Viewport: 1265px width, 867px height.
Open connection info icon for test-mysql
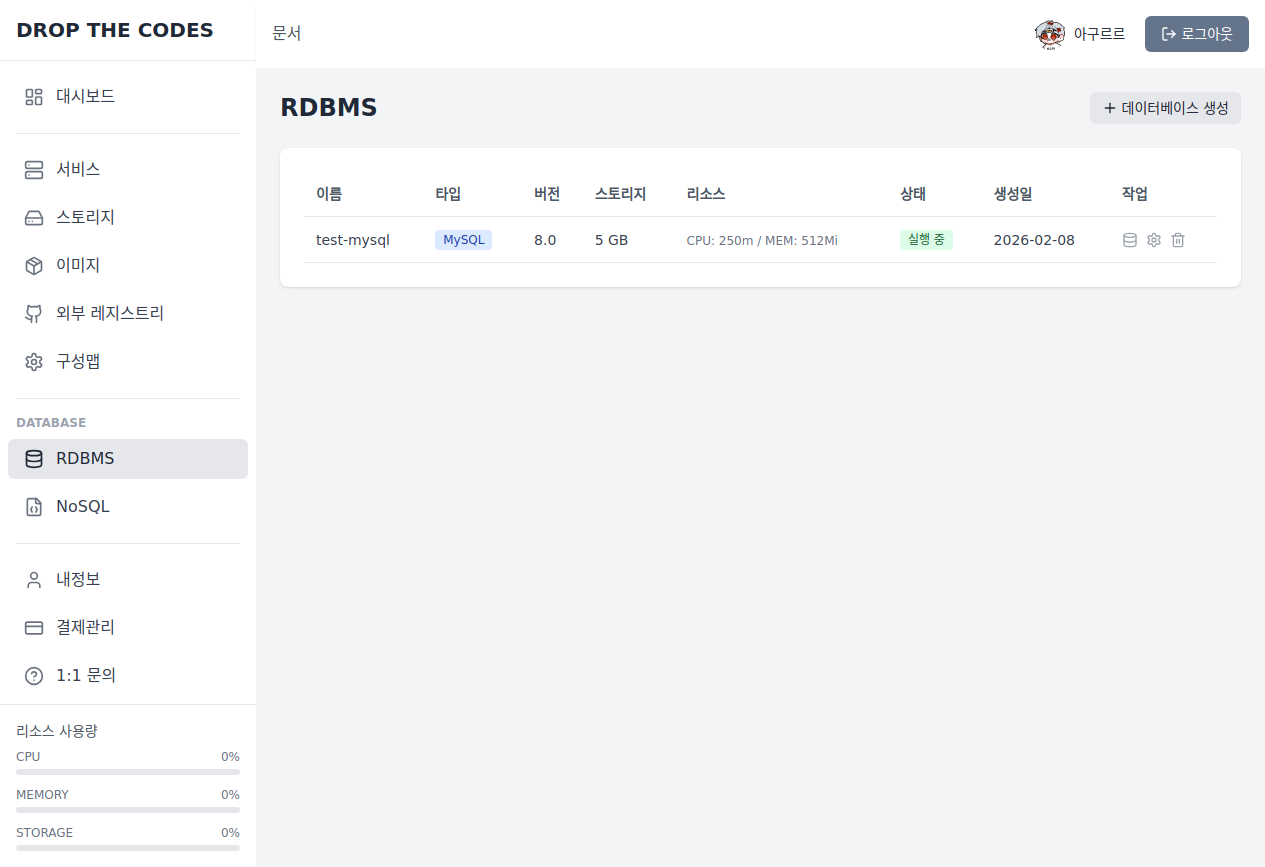coord(1130,240)
